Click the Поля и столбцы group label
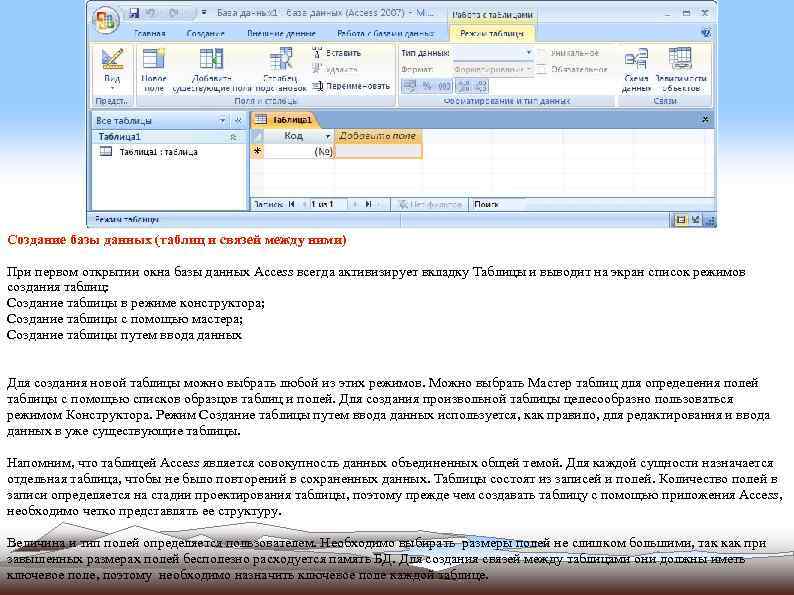 tap(265, 101)
